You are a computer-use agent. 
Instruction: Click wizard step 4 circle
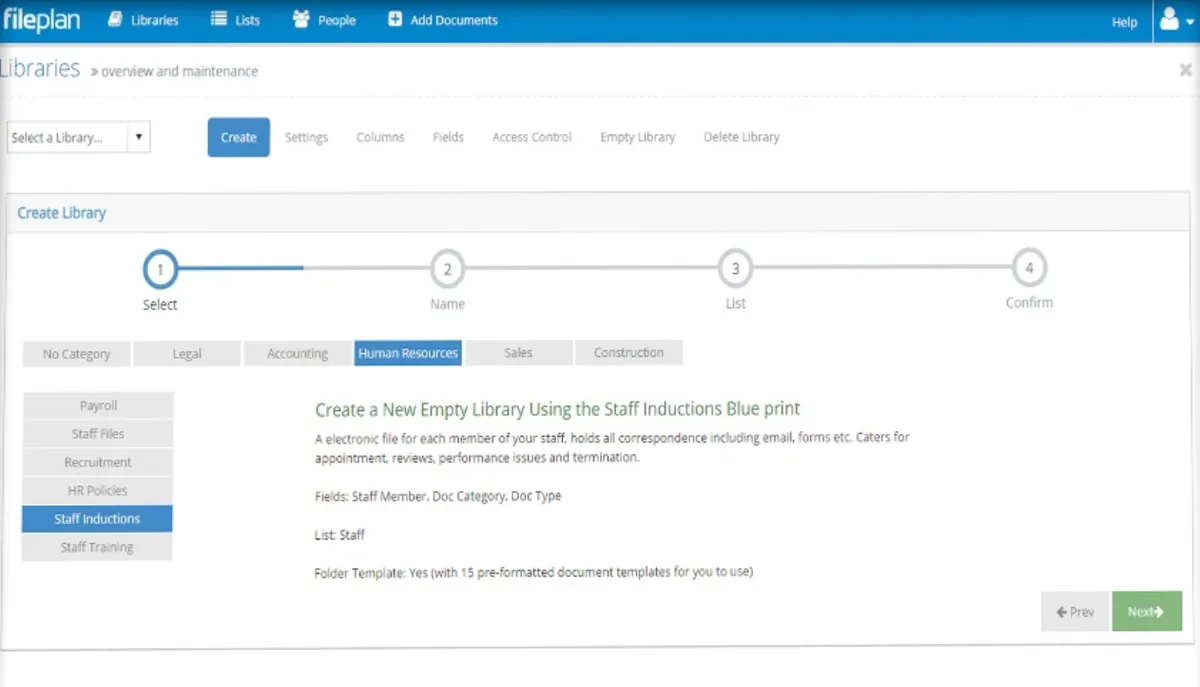click(1029, 268)
